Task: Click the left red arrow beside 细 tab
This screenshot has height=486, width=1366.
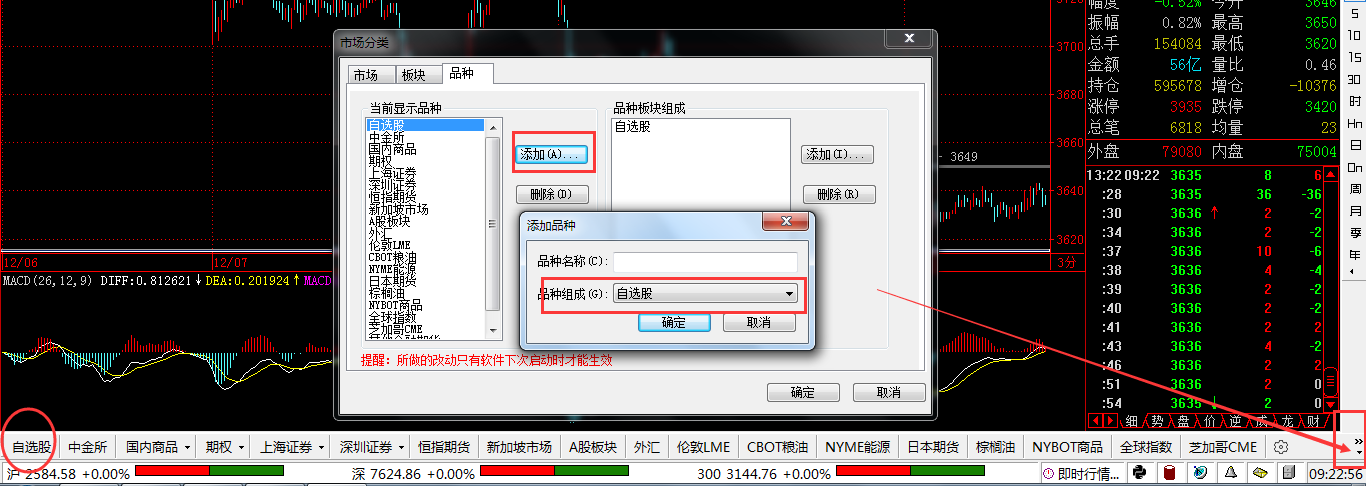Action: (1096, 421)
